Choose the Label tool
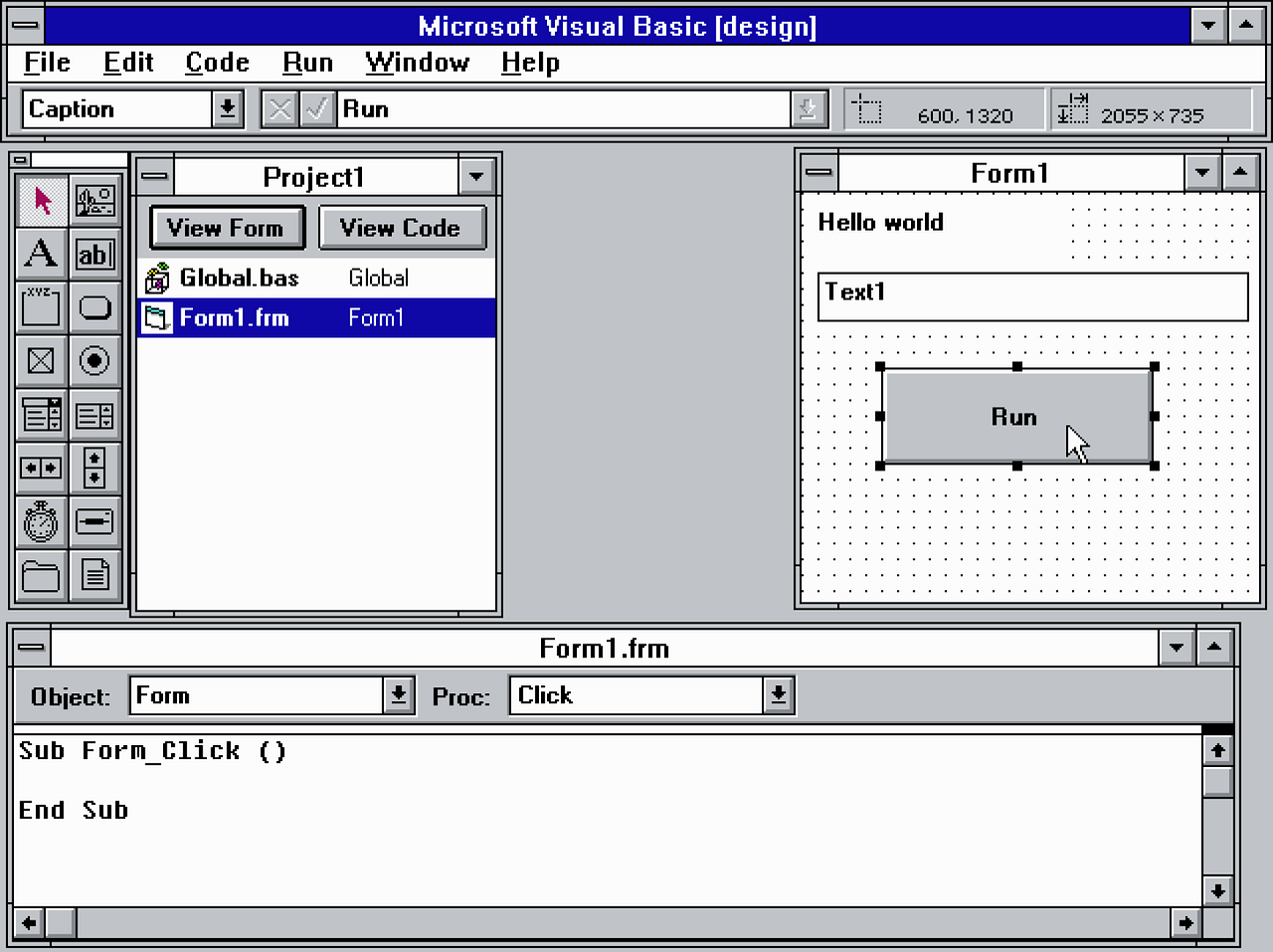Screen dimensions: 1273x952 click(x=41, y=254)
